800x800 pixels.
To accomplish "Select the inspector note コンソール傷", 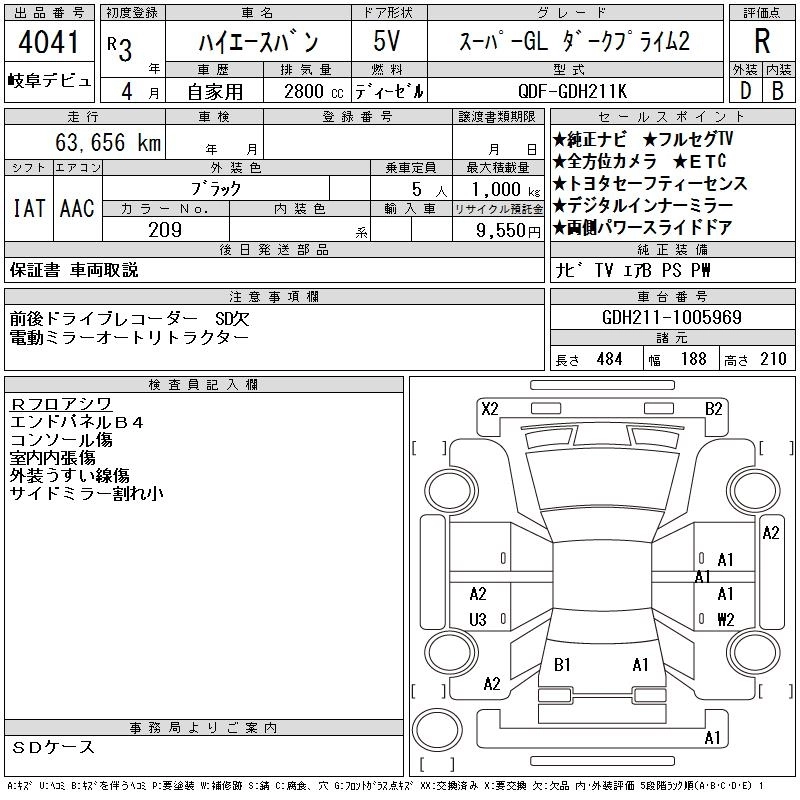I will [61, 440].
